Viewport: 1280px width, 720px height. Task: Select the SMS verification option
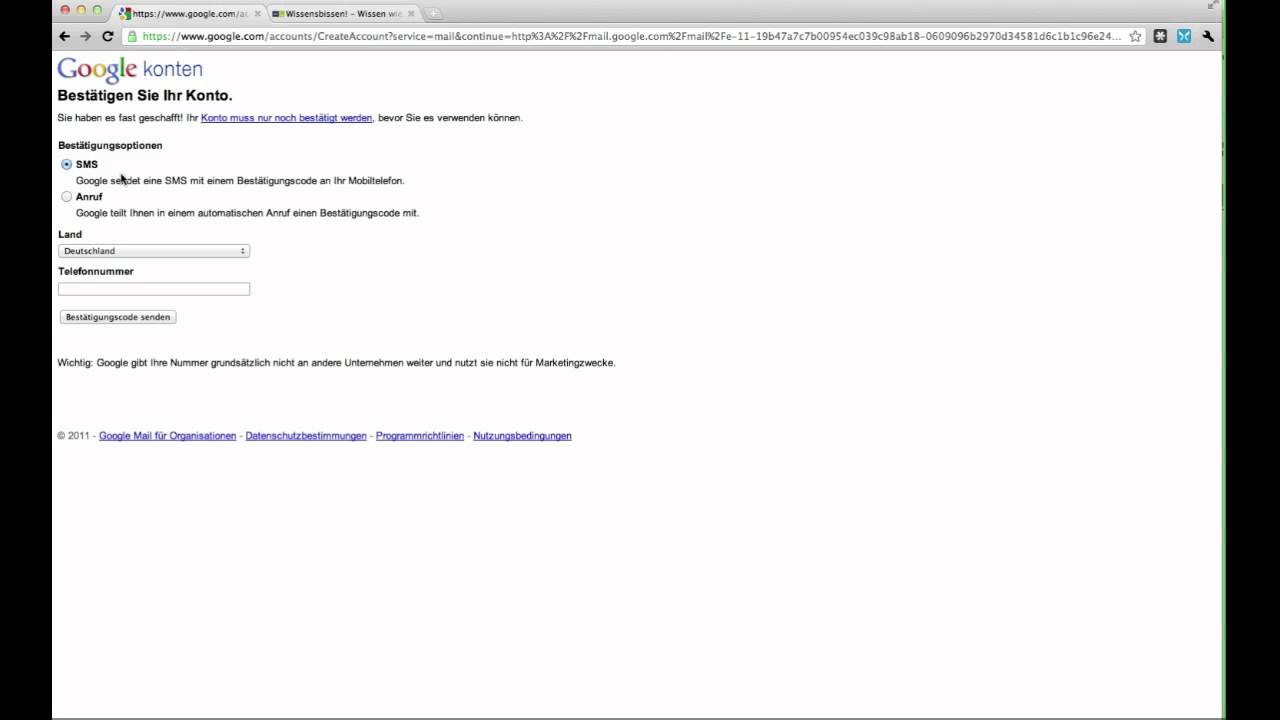(x=67, y=164)
